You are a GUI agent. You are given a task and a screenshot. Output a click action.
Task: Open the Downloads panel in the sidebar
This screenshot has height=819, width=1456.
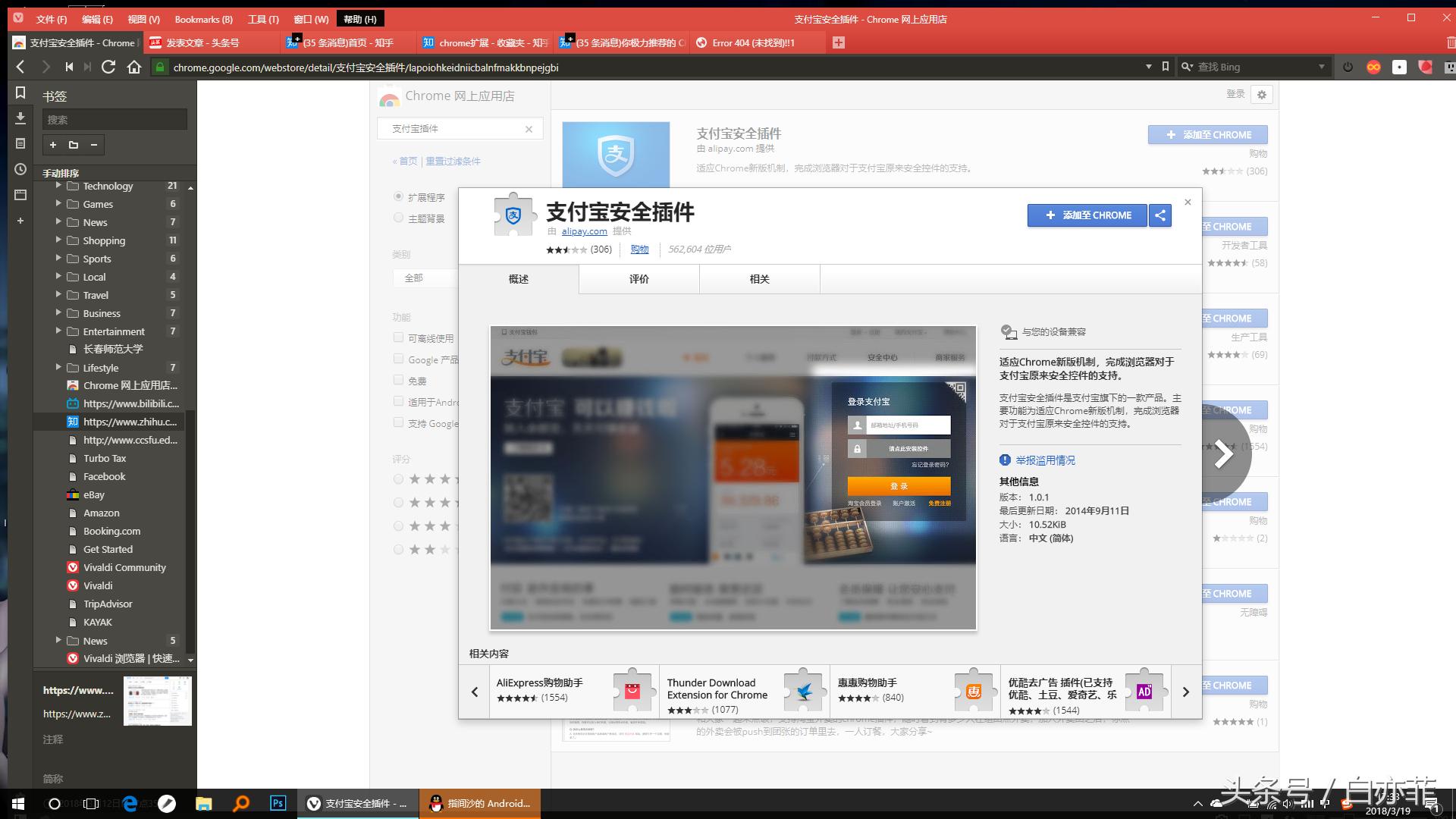click(20, 119)
